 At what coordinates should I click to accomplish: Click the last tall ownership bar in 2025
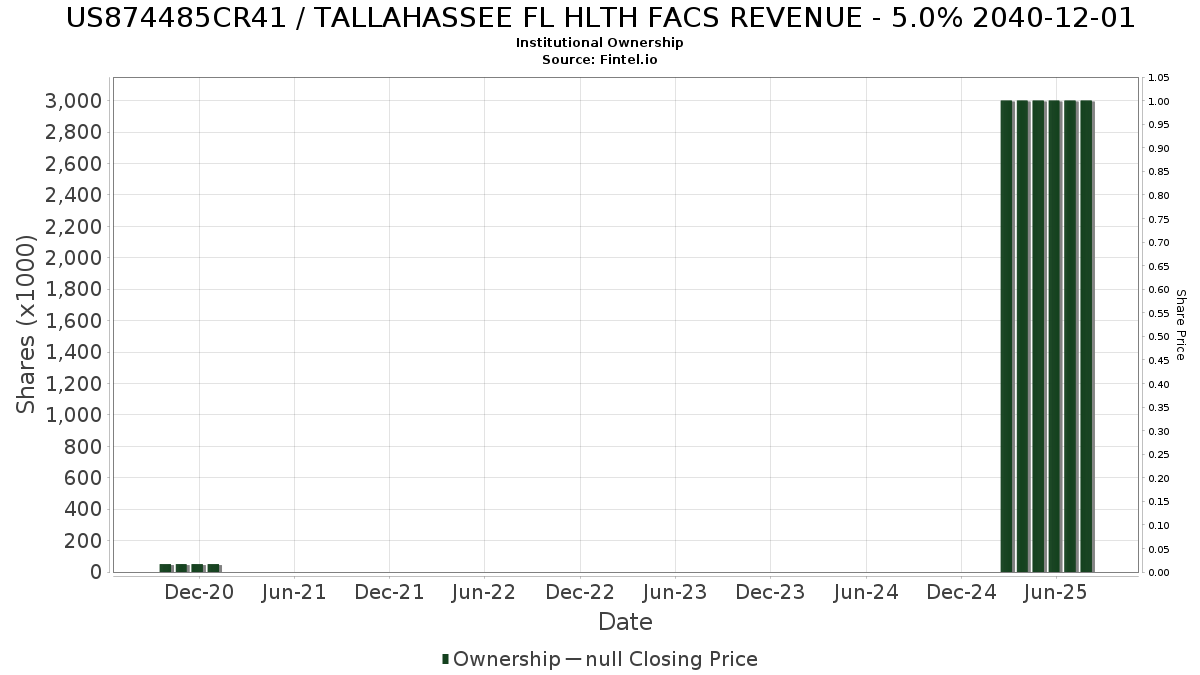[1086, 336]
